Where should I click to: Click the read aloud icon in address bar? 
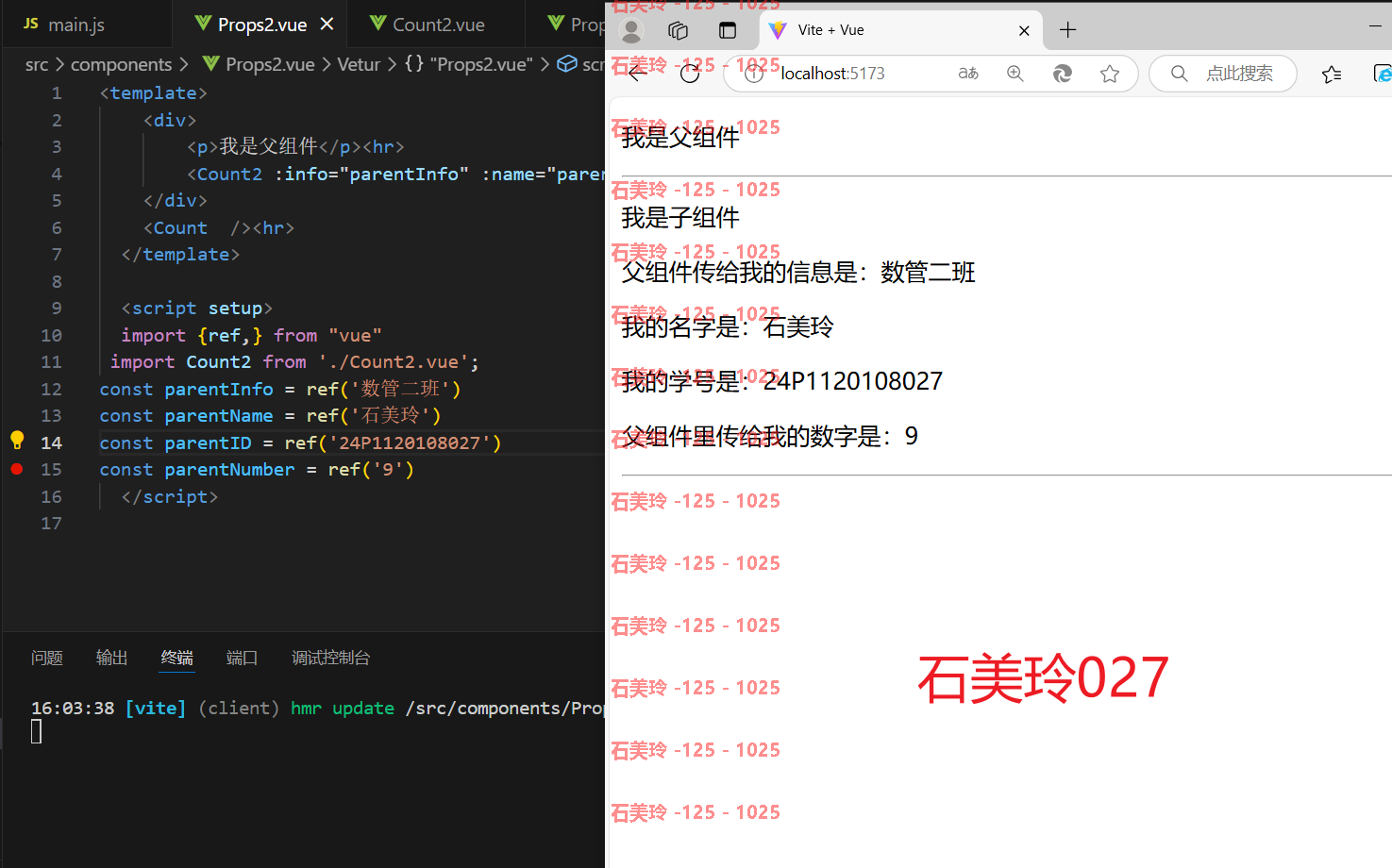[968, 74]
